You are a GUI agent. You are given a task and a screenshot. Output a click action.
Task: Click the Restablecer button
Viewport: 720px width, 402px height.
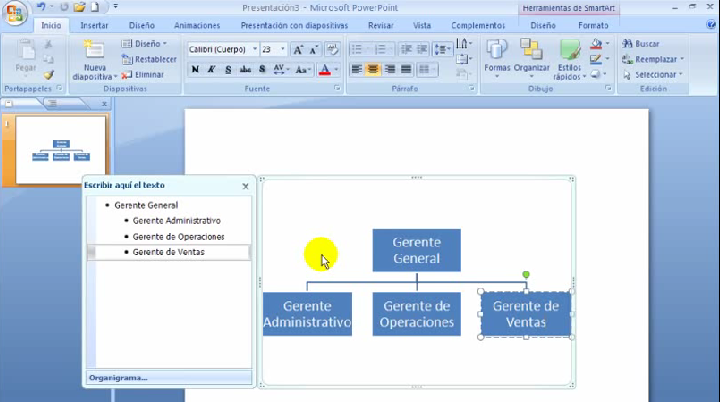click(x=149, y=59)
